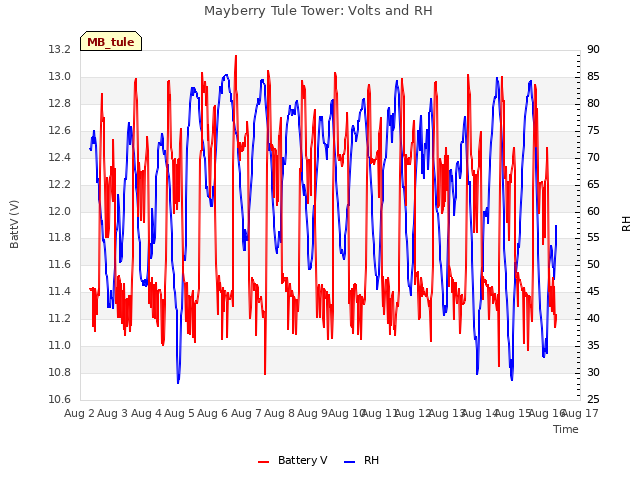
Task: Click the 12.4 voltage axis value
Action: tap(60, 157)
